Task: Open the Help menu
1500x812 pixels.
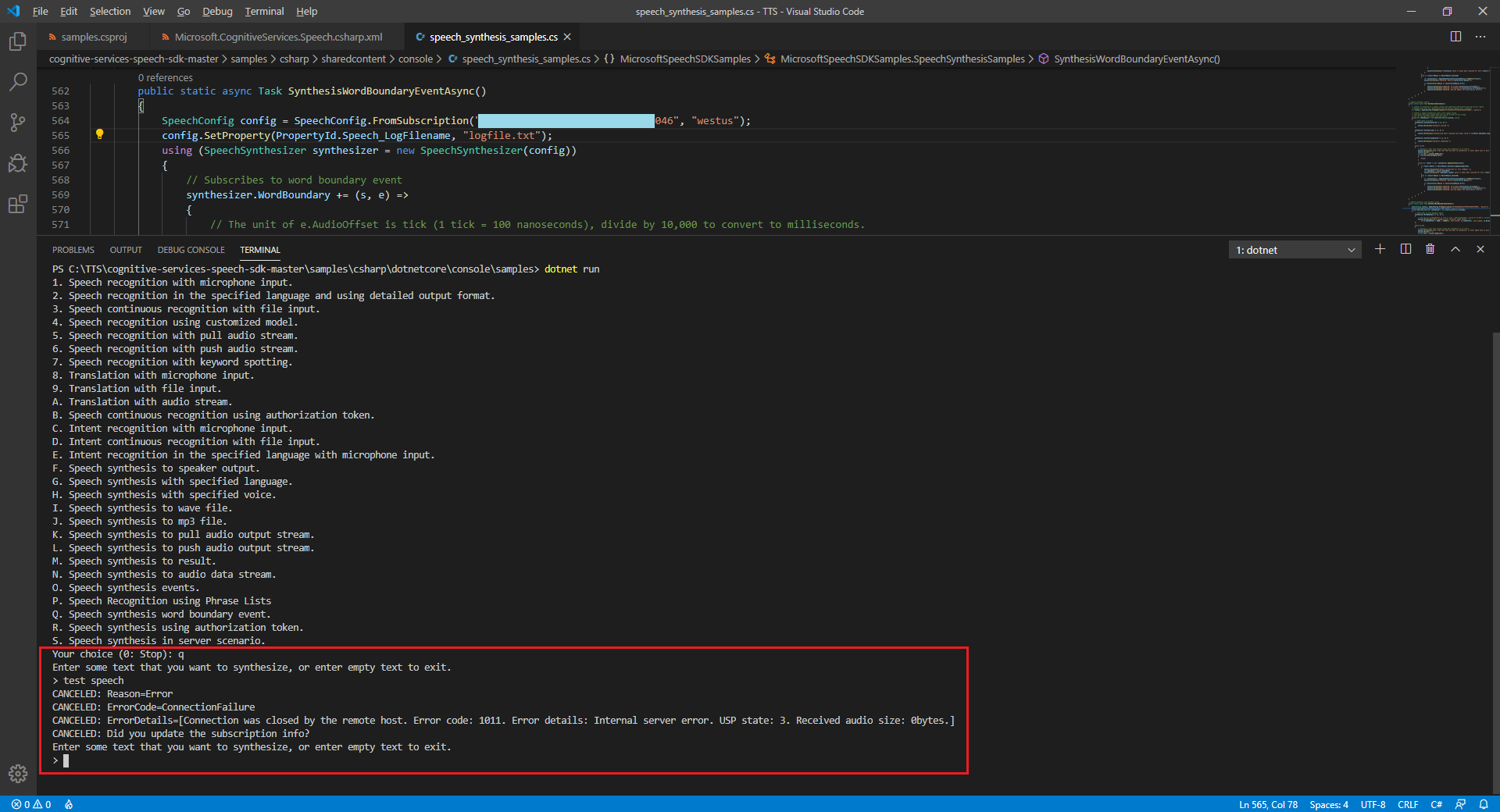Action: click(x=306, y=11)
